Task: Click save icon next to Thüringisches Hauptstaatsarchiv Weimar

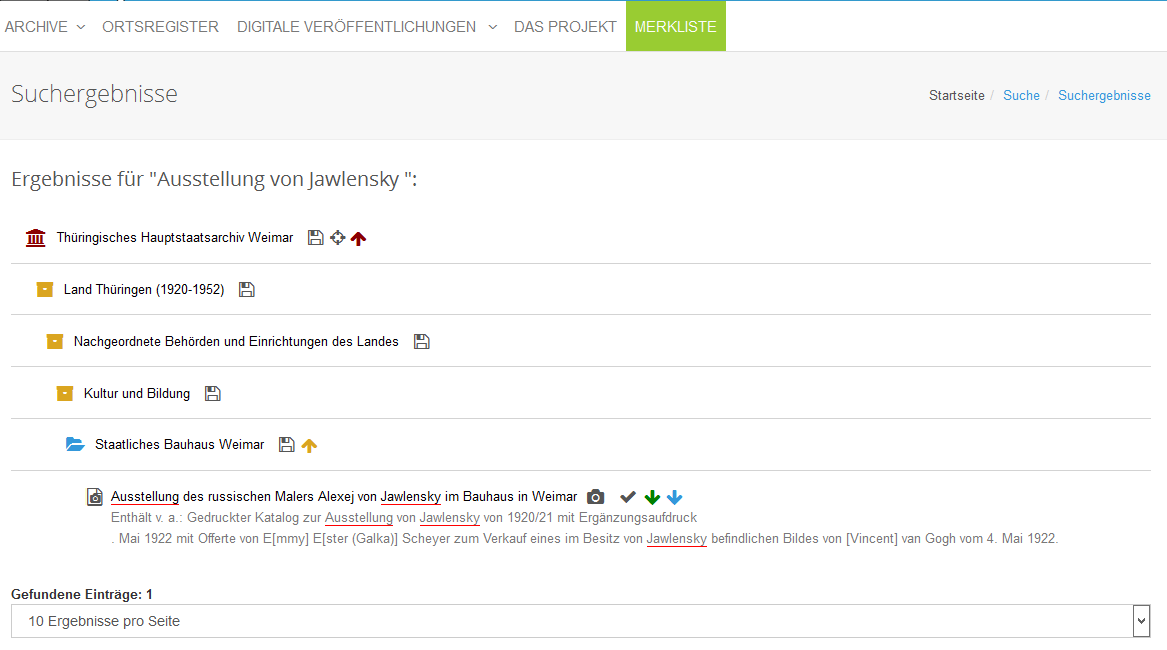Action: (x=315, y=238)
